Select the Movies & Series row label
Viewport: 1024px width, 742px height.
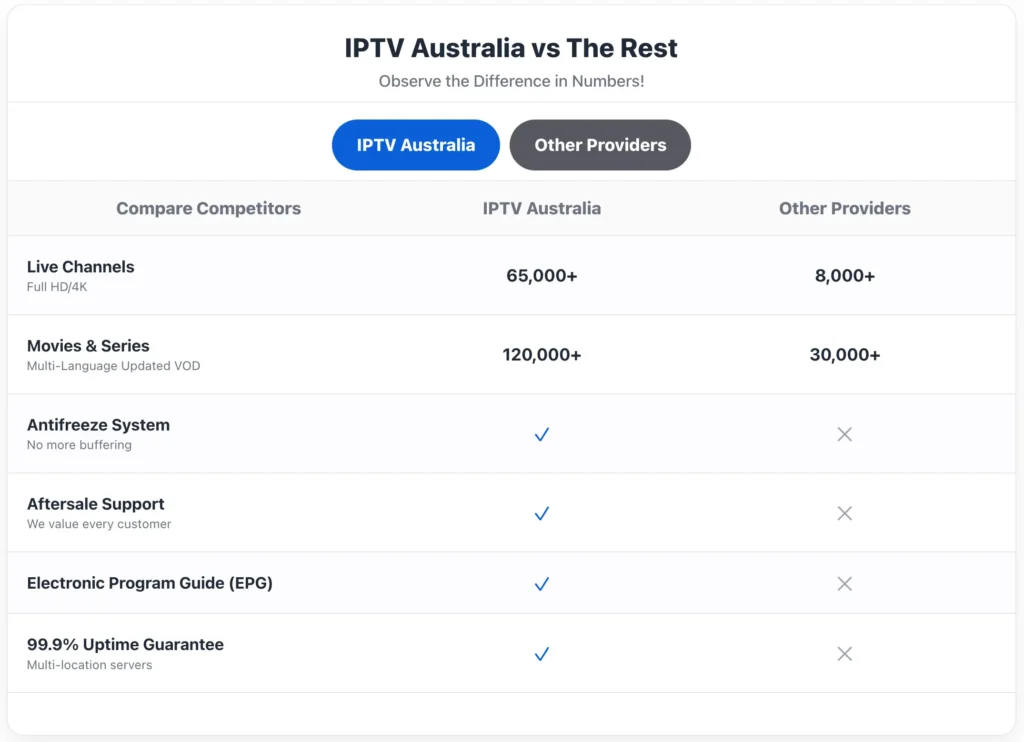coord(88,346)
